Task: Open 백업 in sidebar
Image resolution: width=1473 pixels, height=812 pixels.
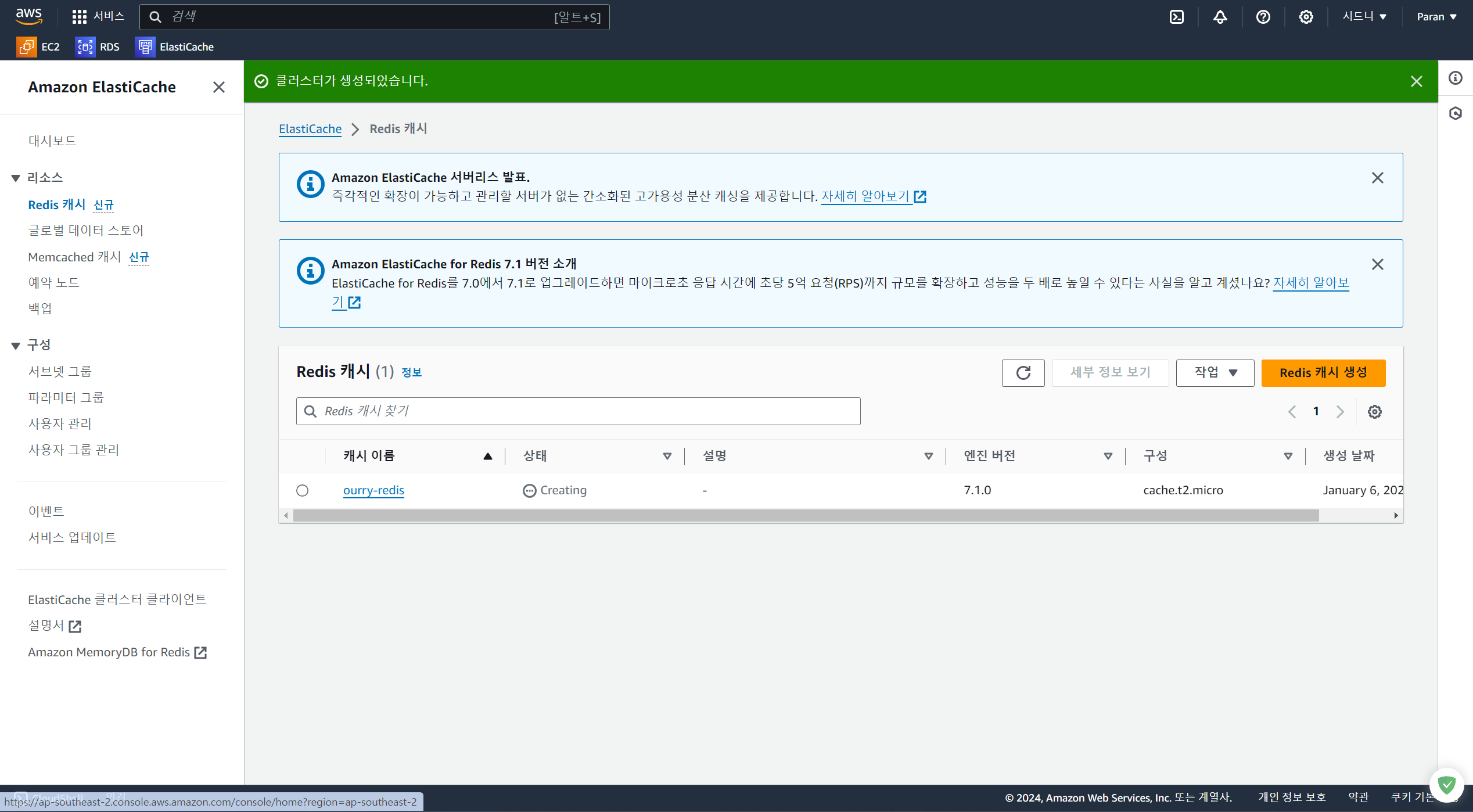Action: [40, 308]
